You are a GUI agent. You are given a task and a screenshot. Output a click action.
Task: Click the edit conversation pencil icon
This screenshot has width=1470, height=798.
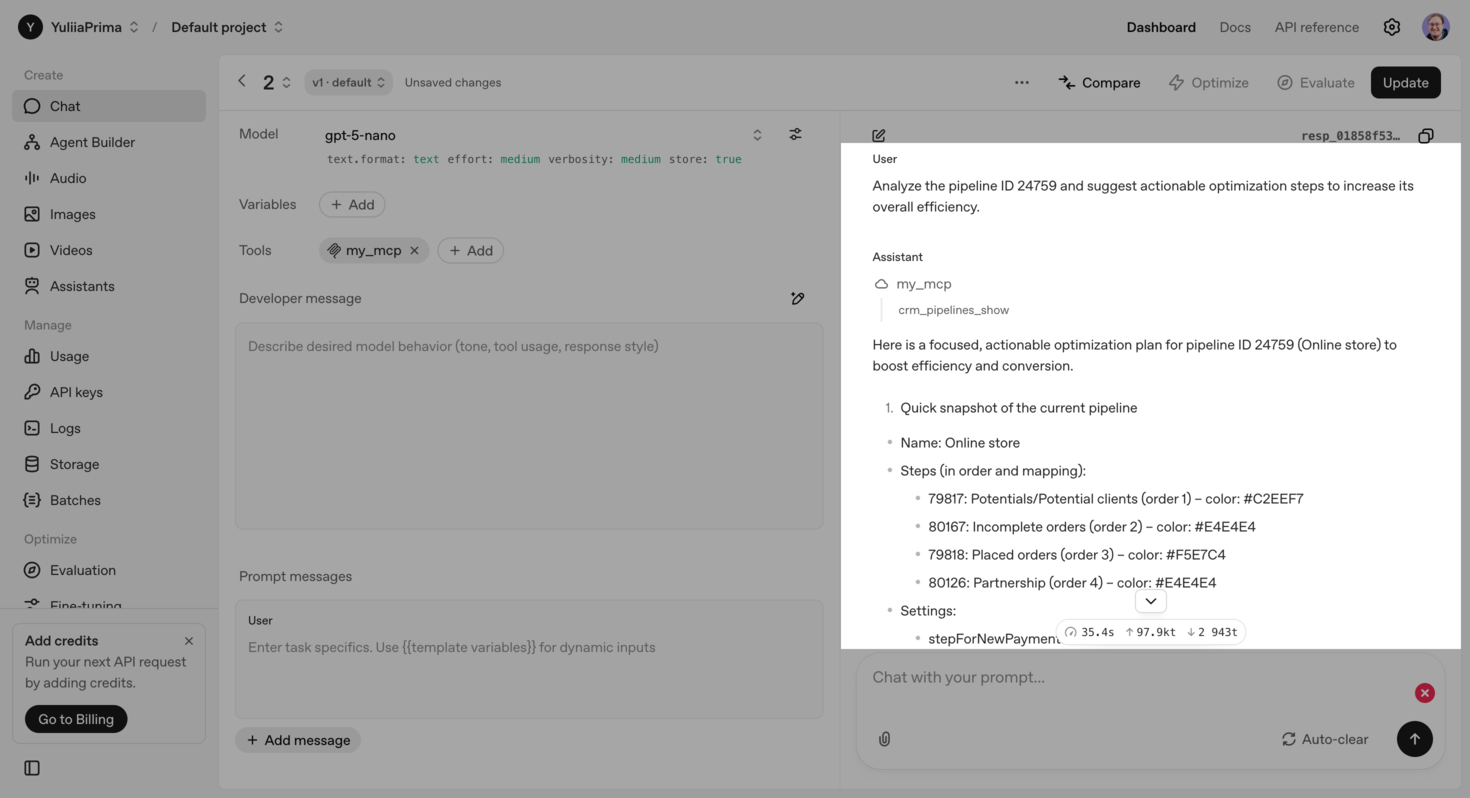[x=879, y=136]
